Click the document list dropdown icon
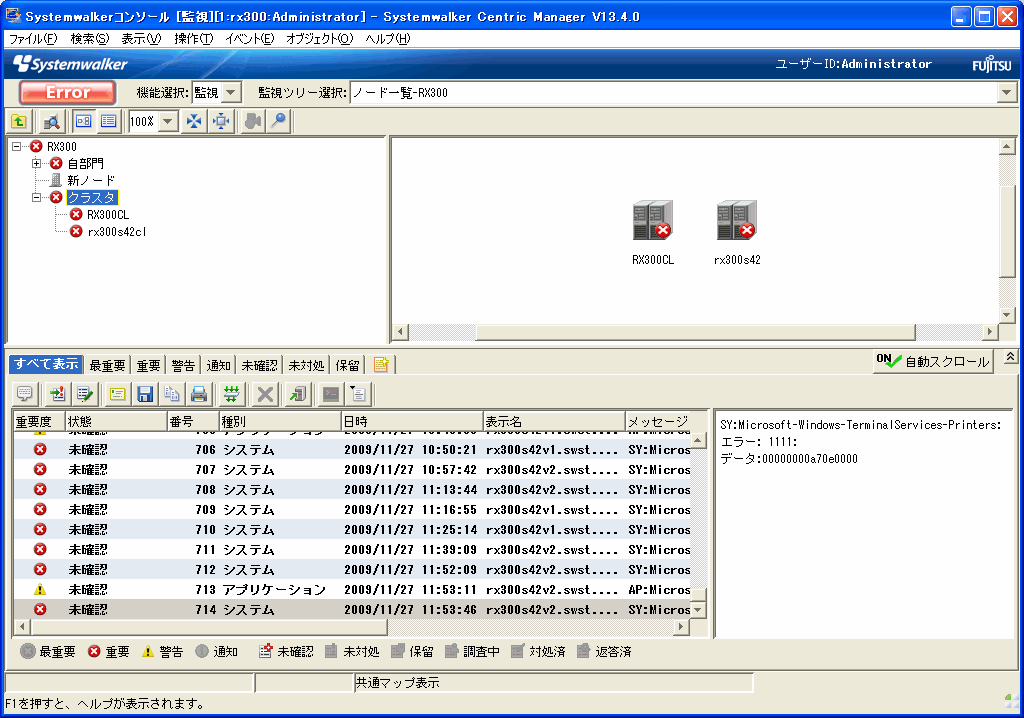 click(x=359, y=394)
